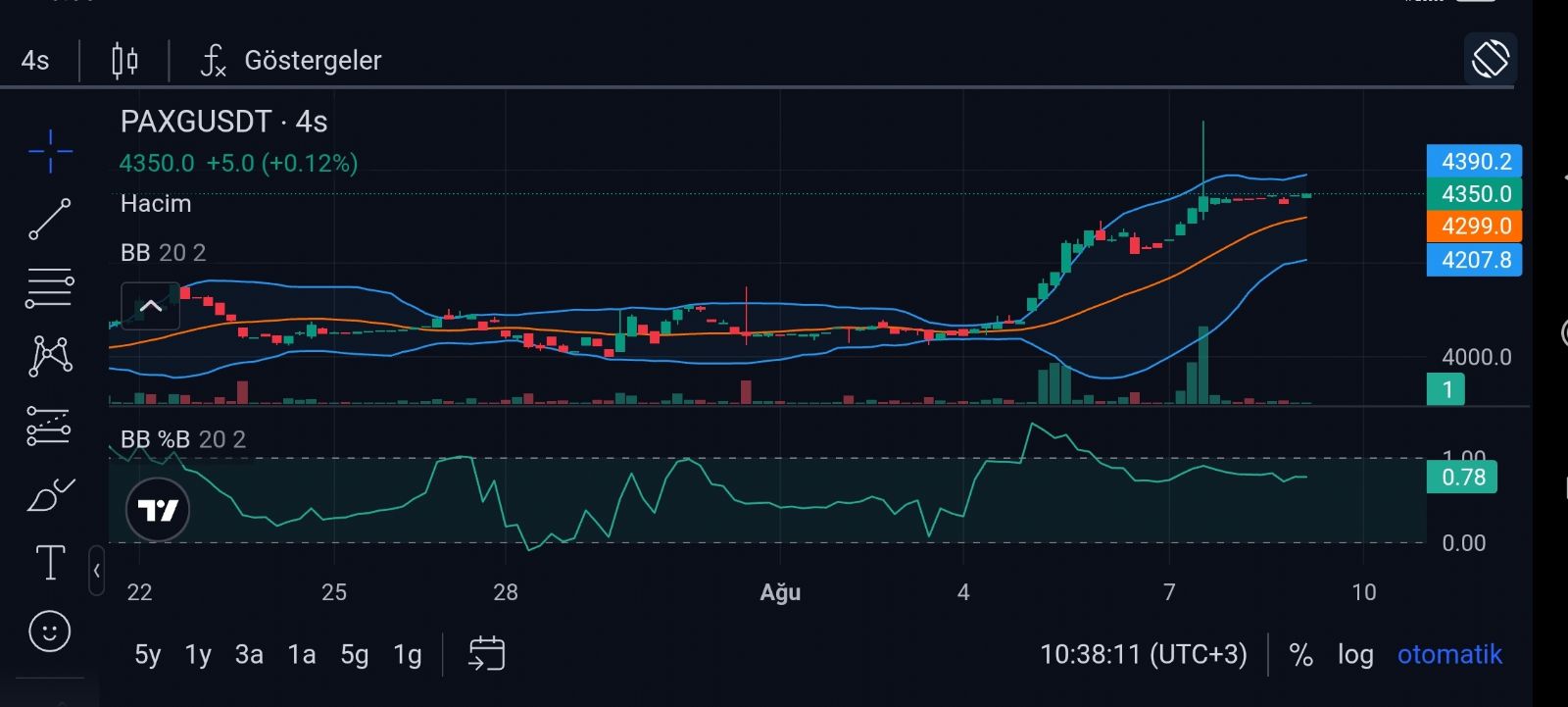
Task: Open the go-to-date calendar icon
Action: click(486, 653)
